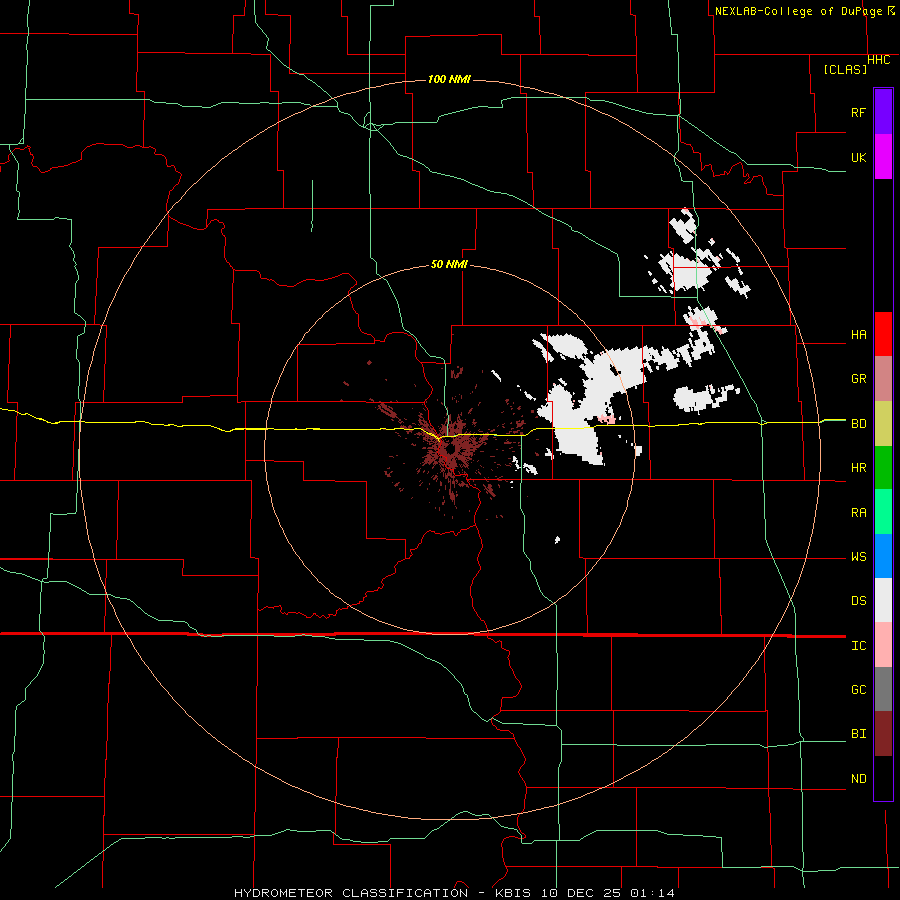Click the NEXLAB-College of DuPage credit text
Screen dimensions: 900x900
[800, 11]
